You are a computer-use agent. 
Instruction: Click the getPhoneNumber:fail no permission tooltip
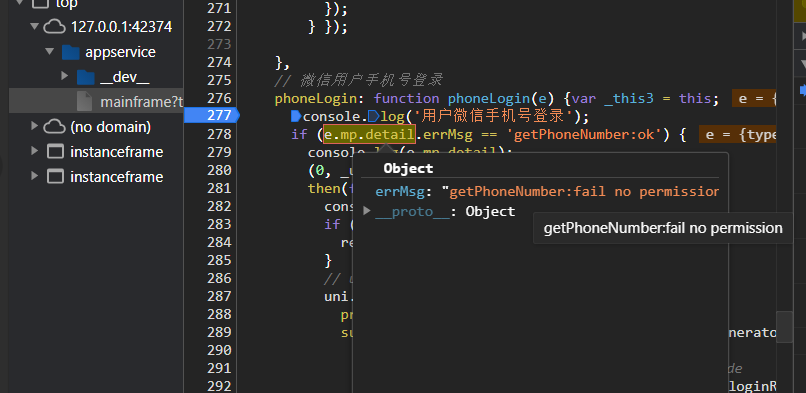tap(663, 228)
